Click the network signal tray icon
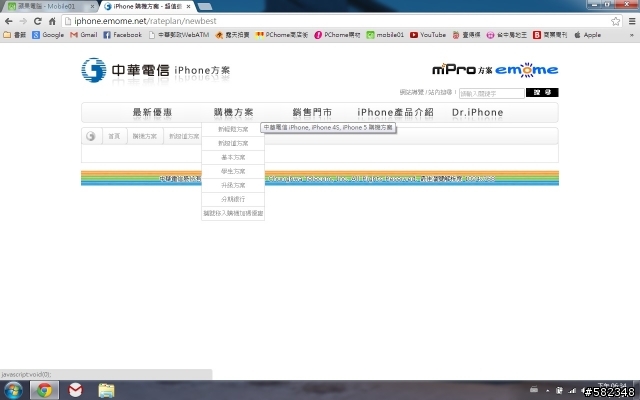Screen dimensions: 640x400 (x=572, y=391)
